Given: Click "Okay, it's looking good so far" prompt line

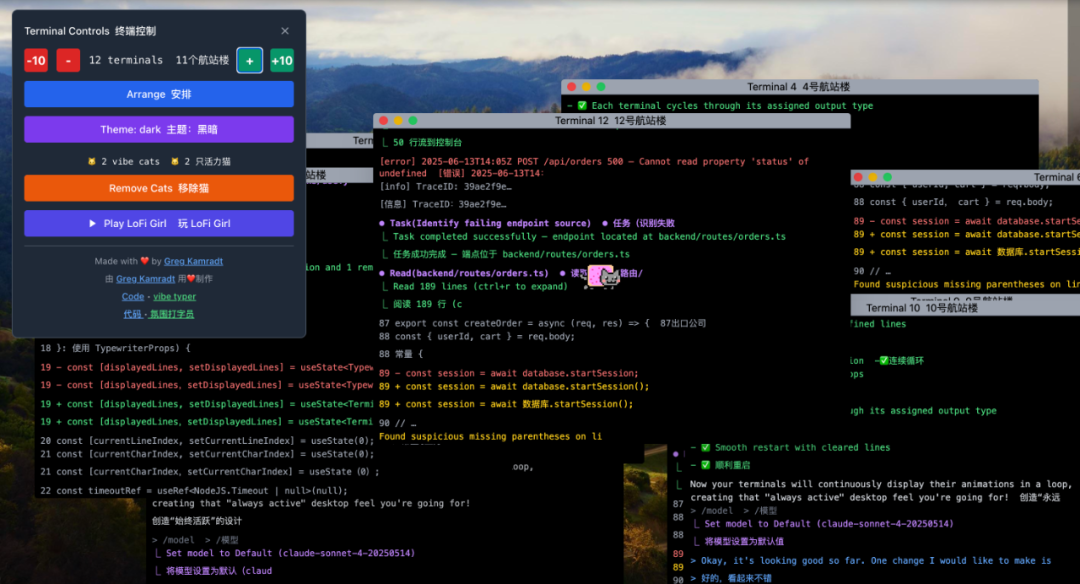Looking at the screenshot, I should tap(871, 561).
